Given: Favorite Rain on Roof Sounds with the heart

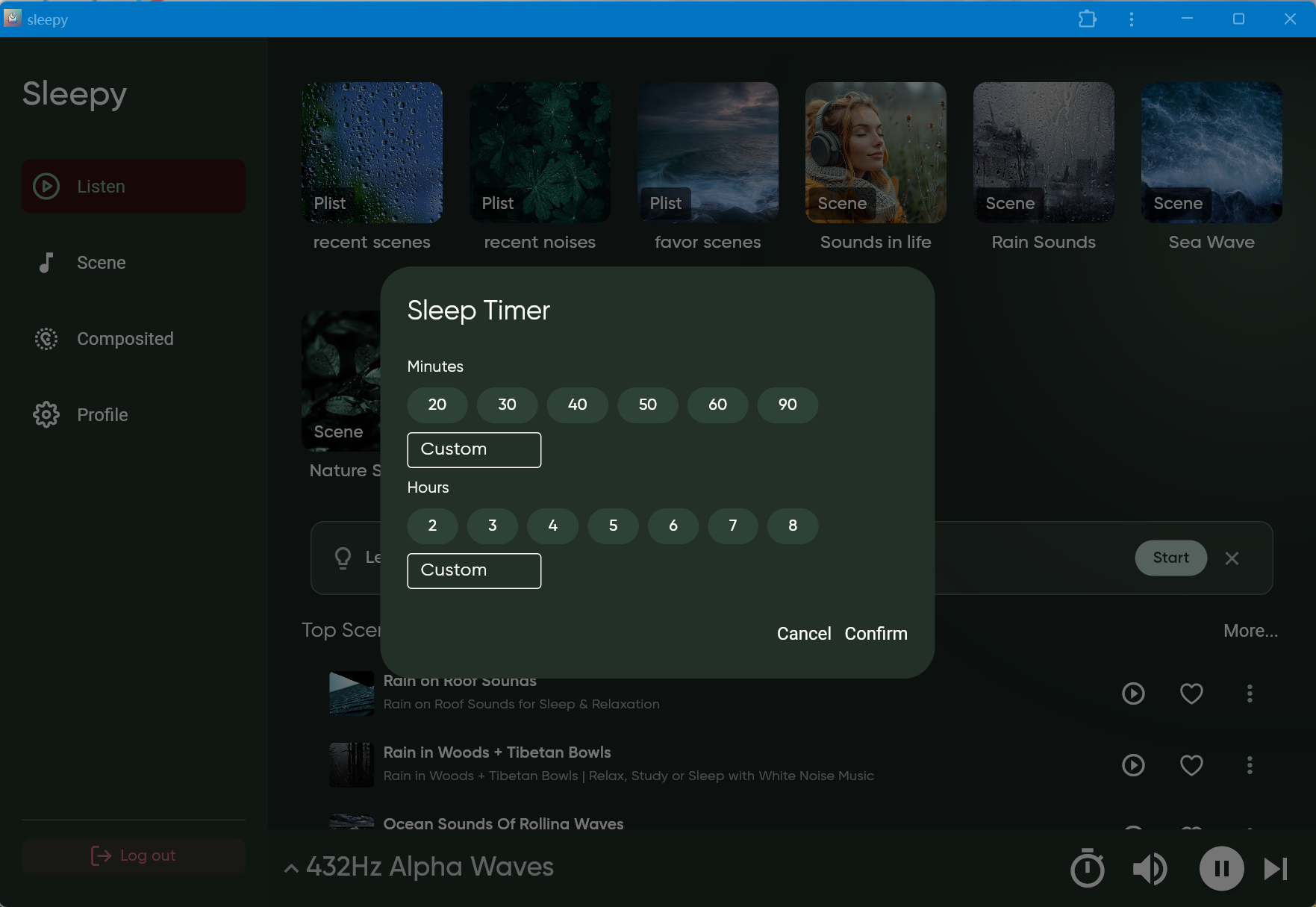Looking at the screenshot, I should (1191, 694).
